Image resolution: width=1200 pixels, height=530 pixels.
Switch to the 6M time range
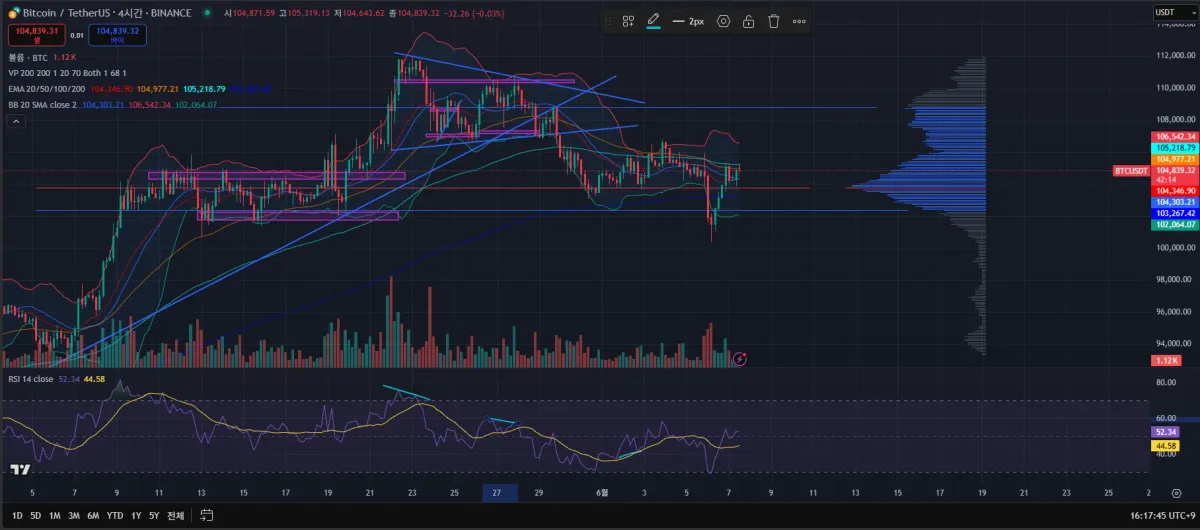[x=93, y=516]
